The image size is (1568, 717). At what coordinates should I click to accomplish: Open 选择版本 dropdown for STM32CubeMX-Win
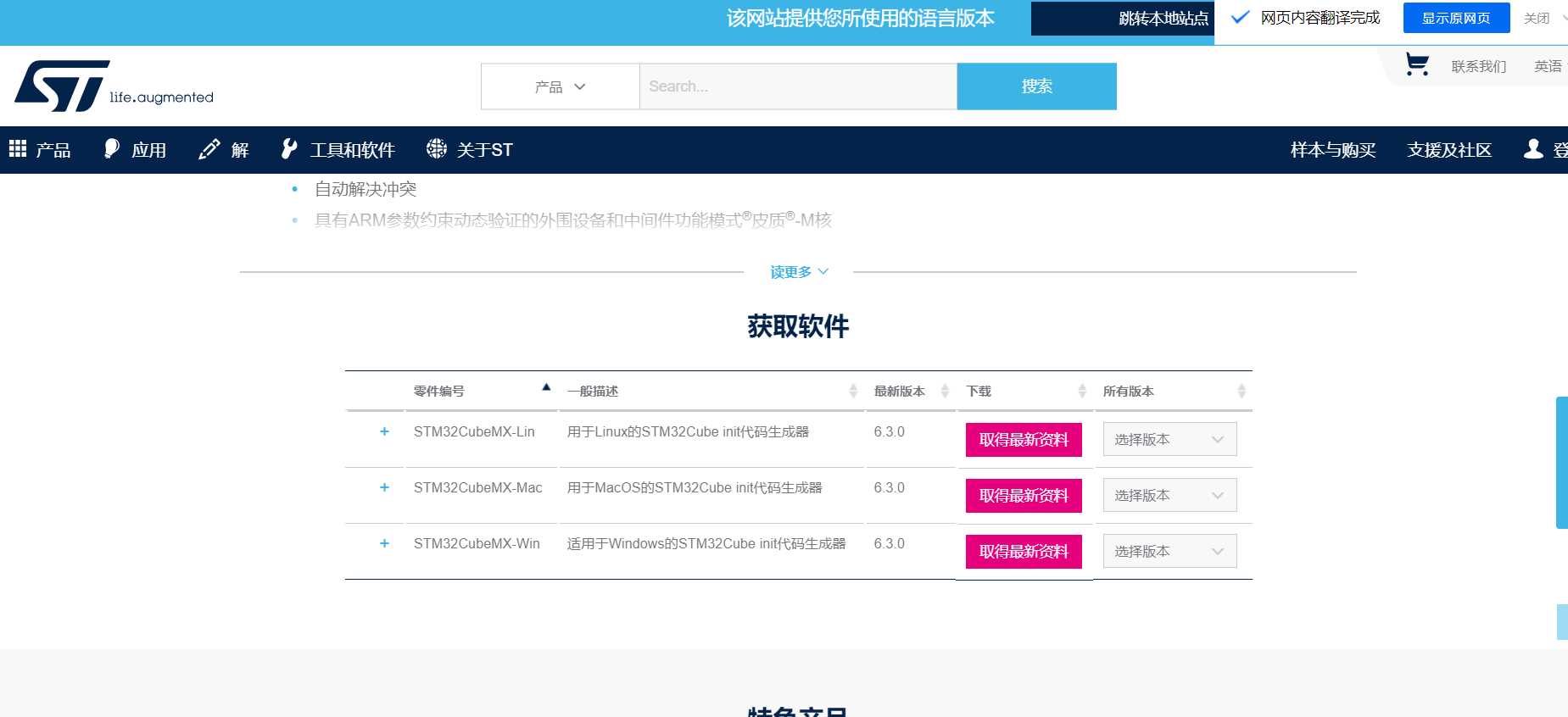[1169, 551]
